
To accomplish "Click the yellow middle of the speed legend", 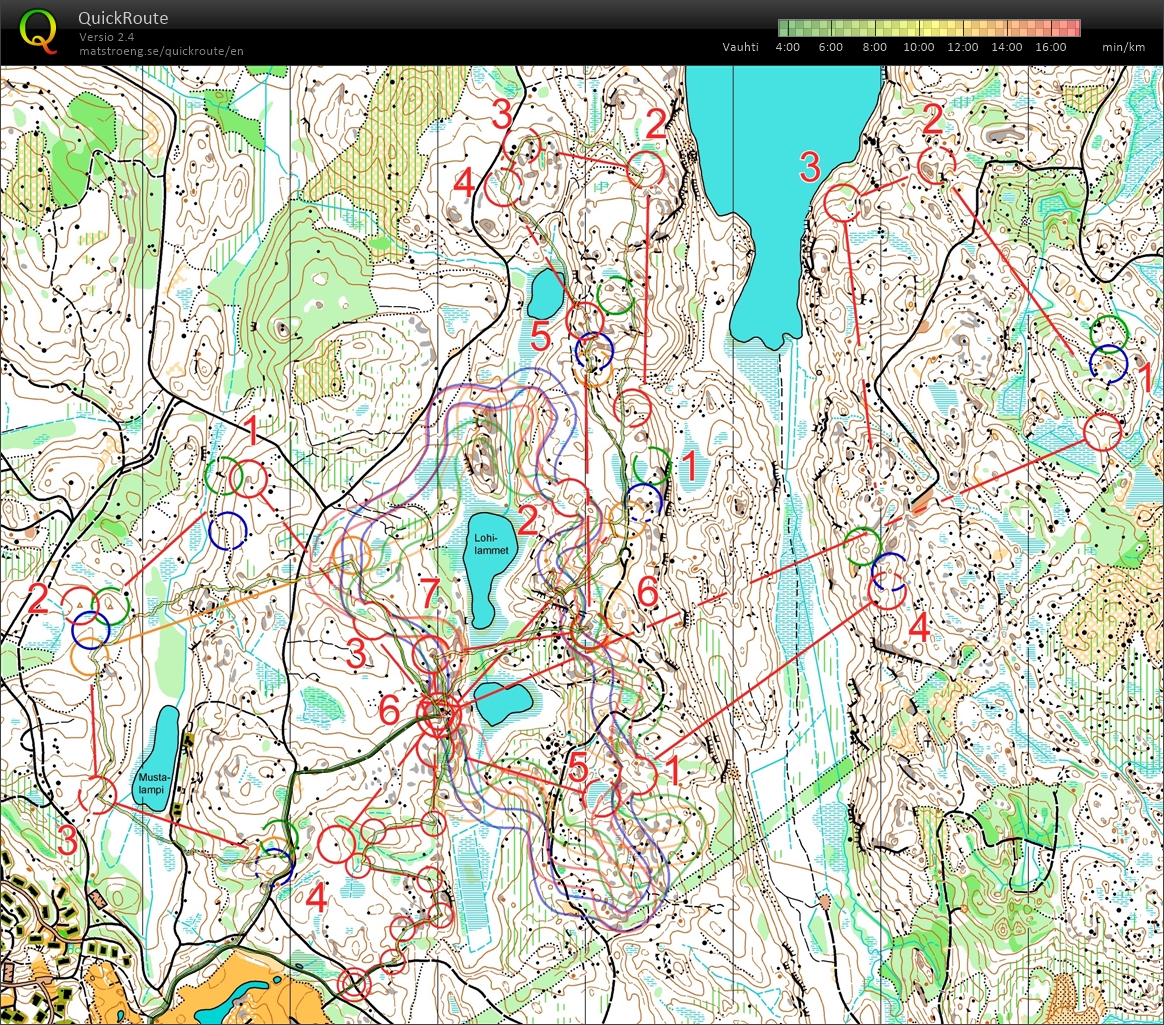I will coord(930,28).
